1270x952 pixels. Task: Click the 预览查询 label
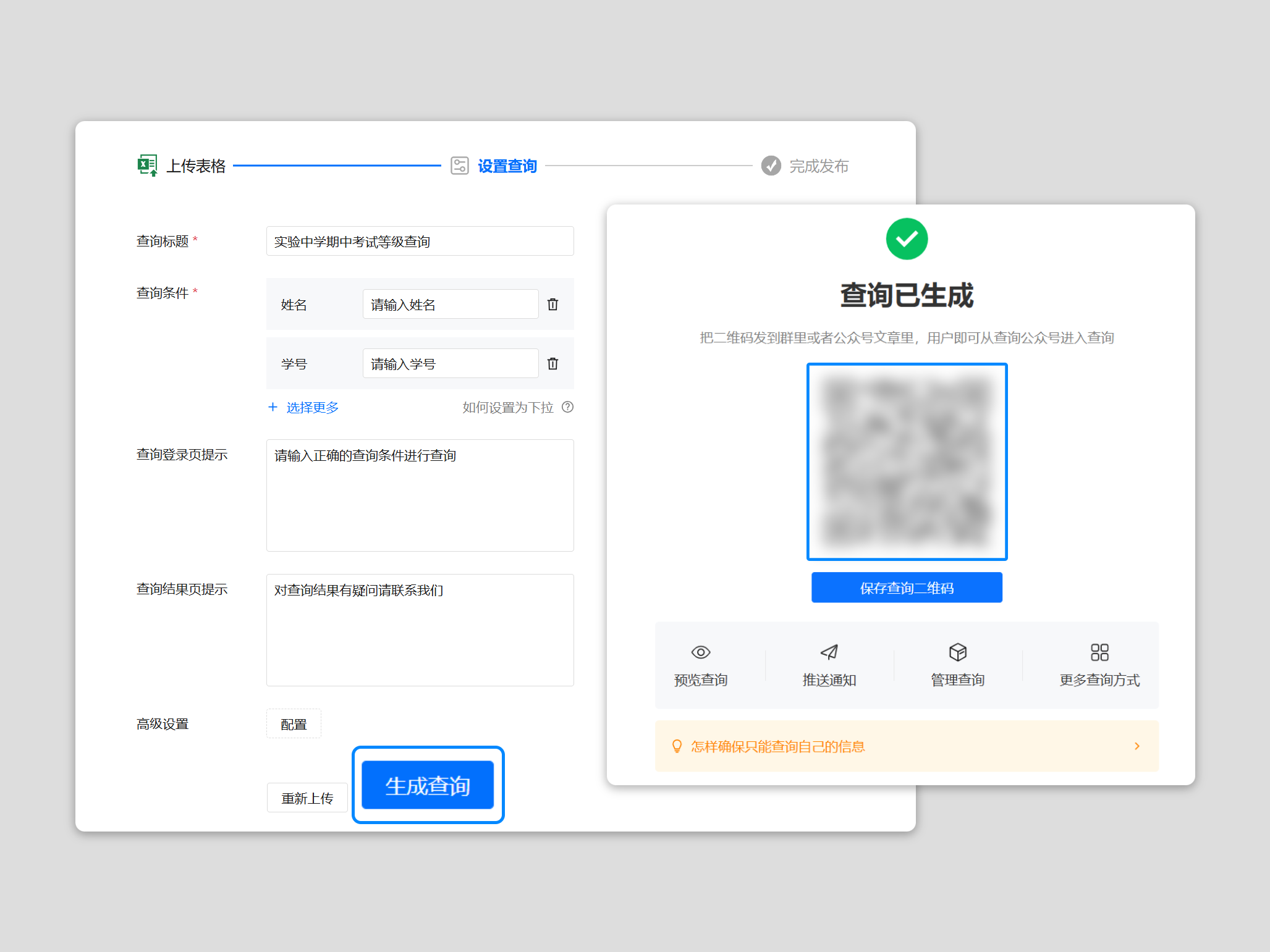point(701,680)
